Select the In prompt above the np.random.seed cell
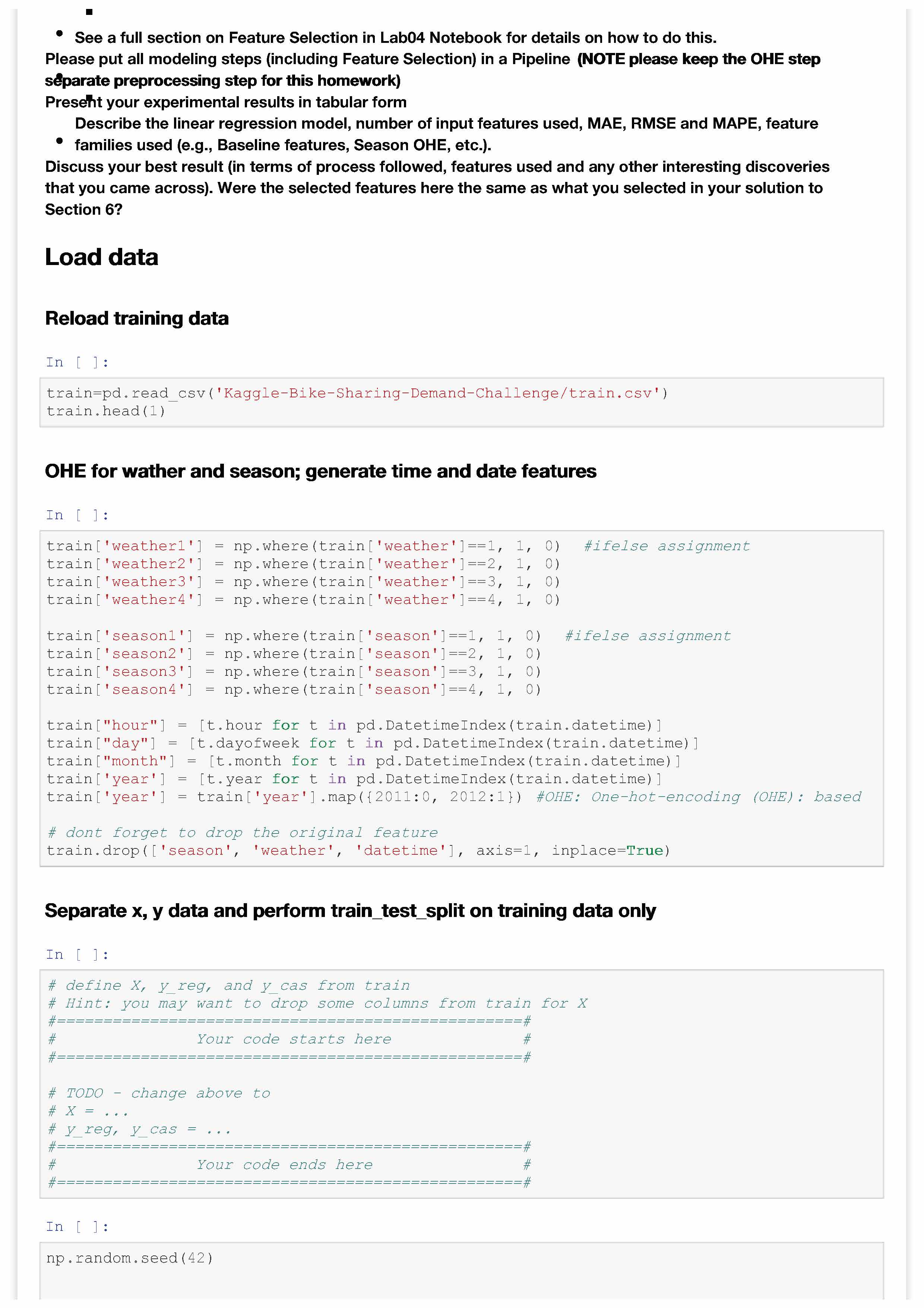The image size is (924, 1308). [x=77, y=1226]
